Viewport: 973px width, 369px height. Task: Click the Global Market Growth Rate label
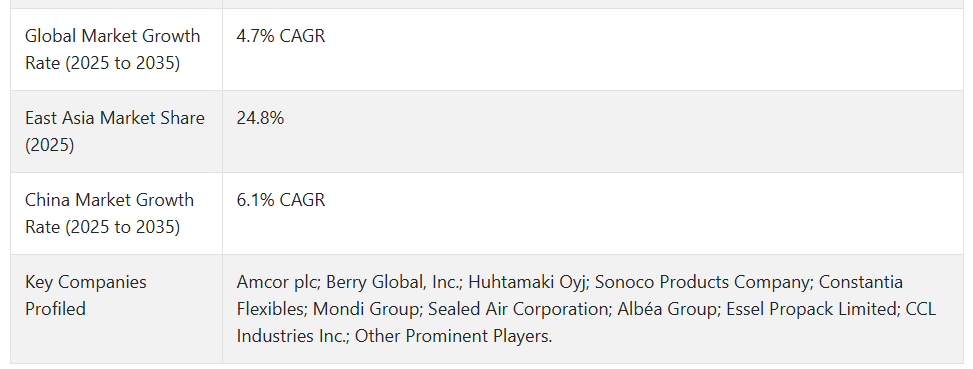click(112, 50)
